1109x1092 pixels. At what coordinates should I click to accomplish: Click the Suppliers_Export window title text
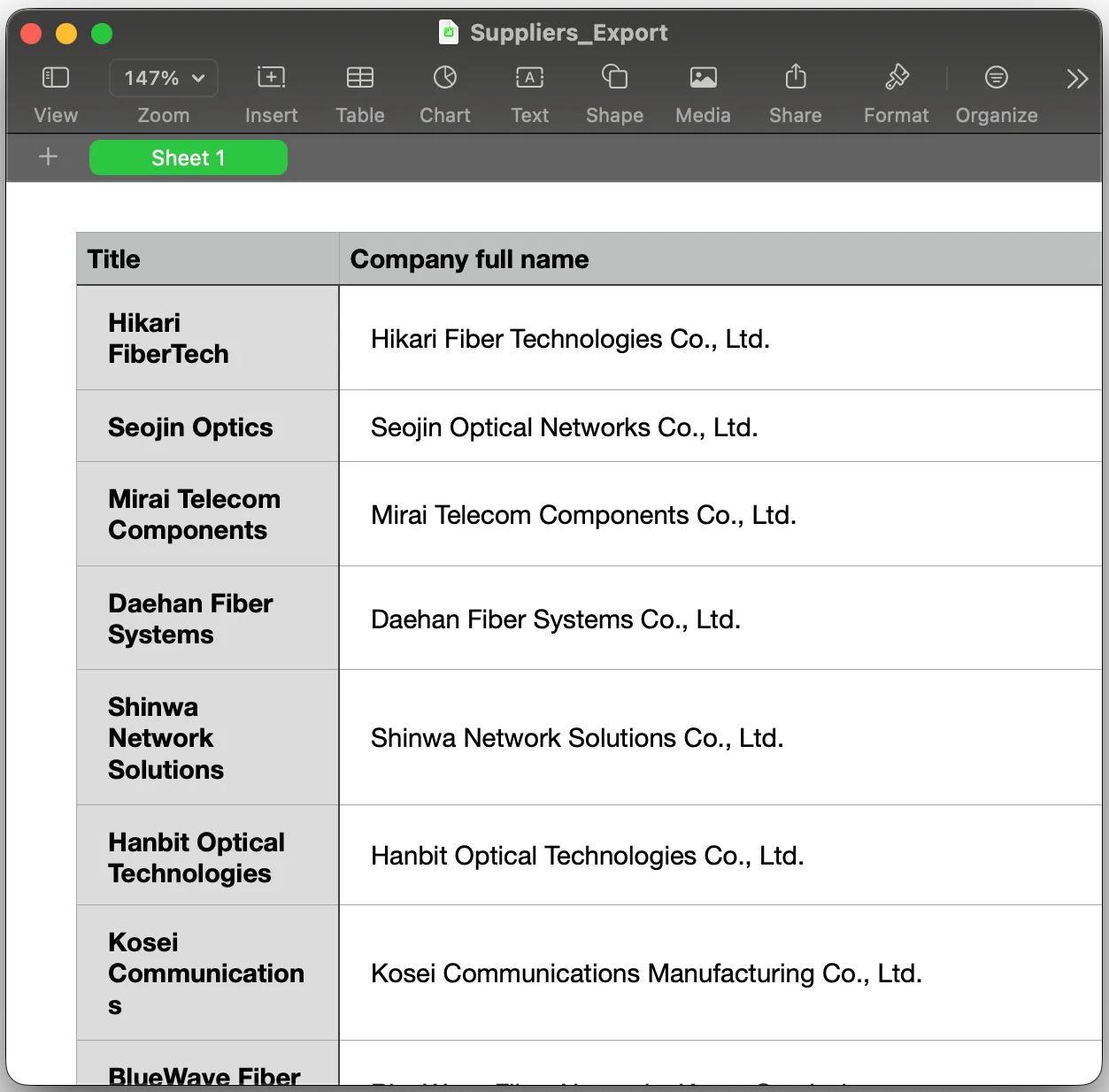(x=568, y=33)
